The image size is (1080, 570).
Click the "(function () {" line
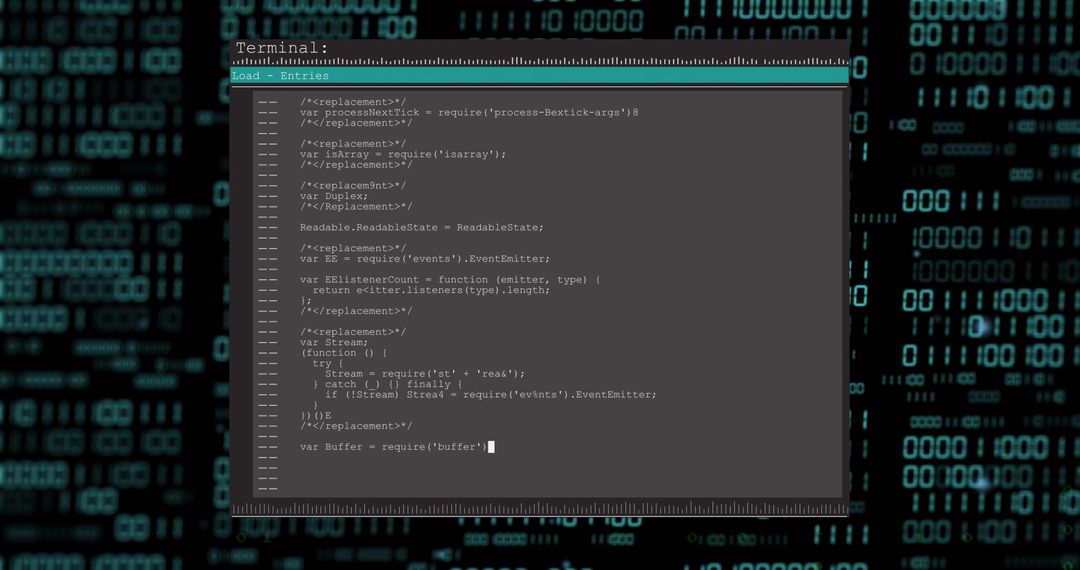(344, 352)
